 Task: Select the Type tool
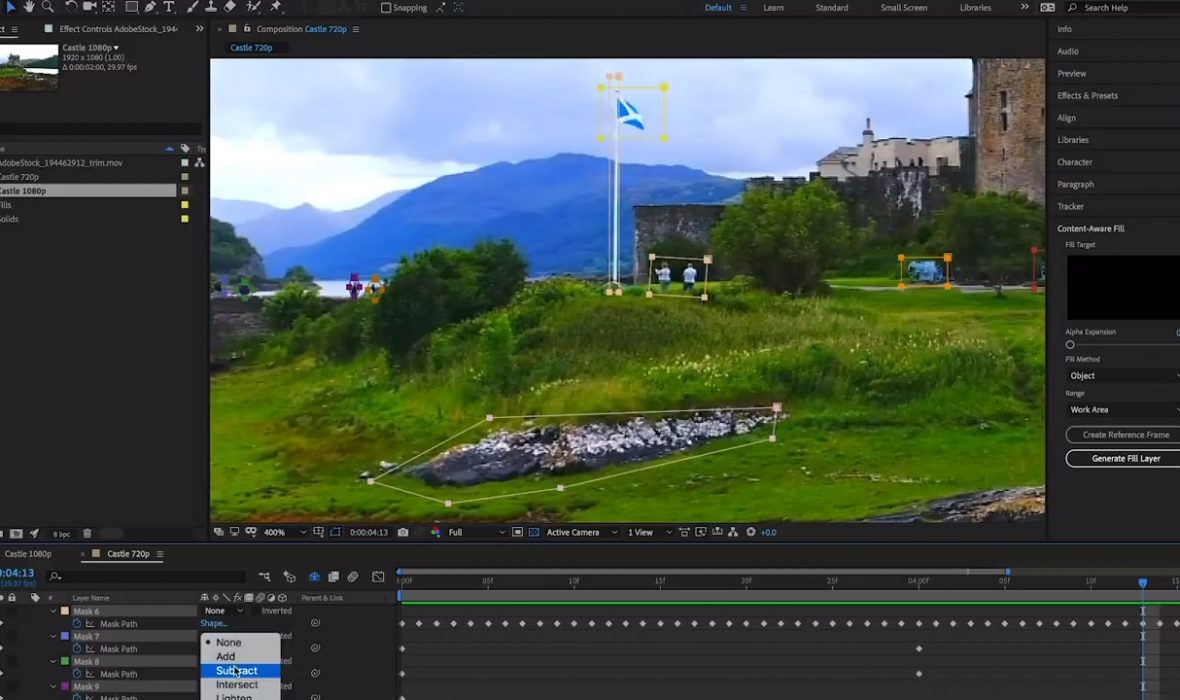169,7
